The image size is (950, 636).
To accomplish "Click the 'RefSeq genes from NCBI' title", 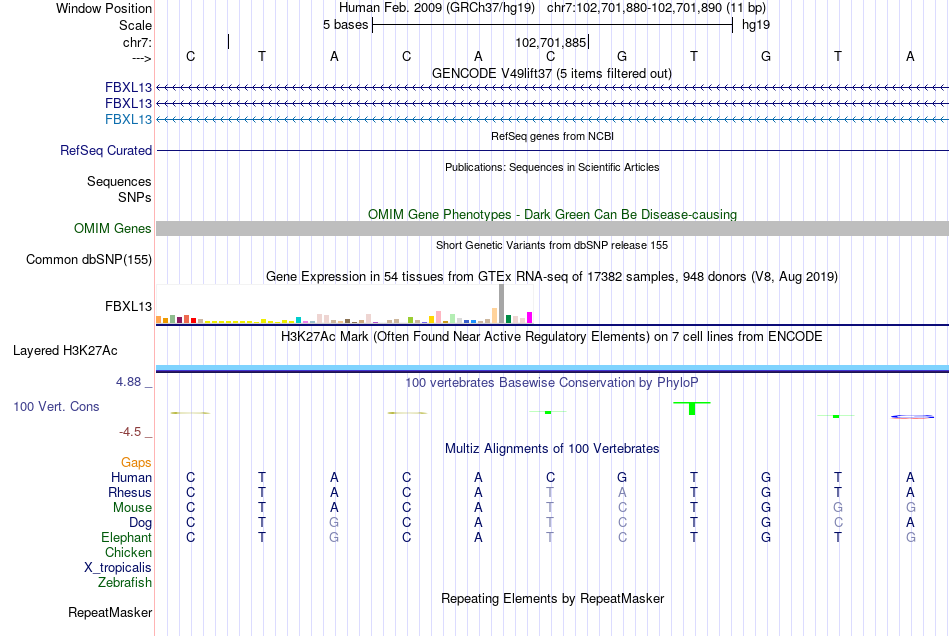I will [552, 136].
